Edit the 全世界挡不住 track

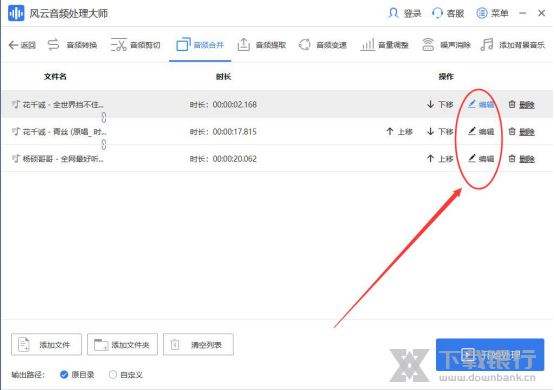(481, 105)
